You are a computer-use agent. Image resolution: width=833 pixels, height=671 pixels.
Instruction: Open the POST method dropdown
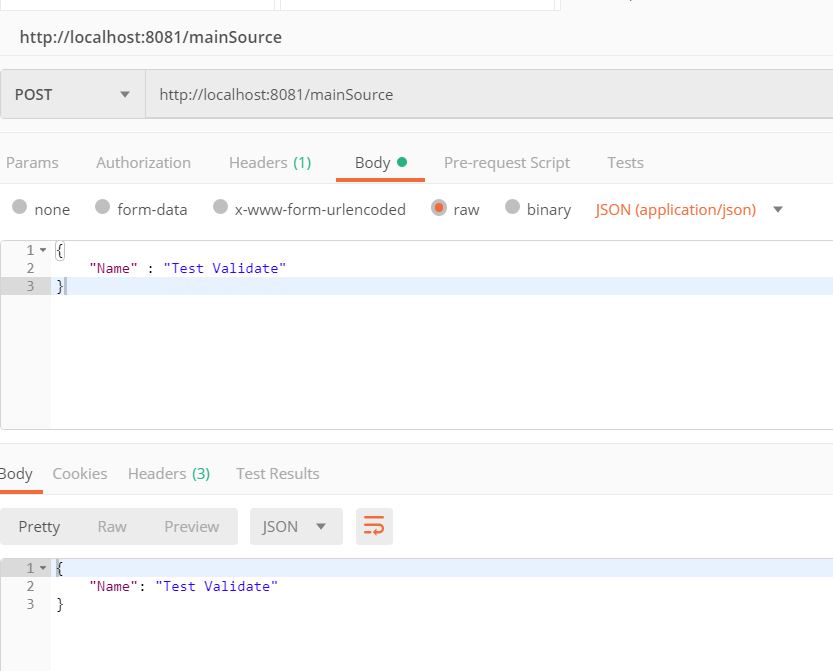[x=72, y=95]
